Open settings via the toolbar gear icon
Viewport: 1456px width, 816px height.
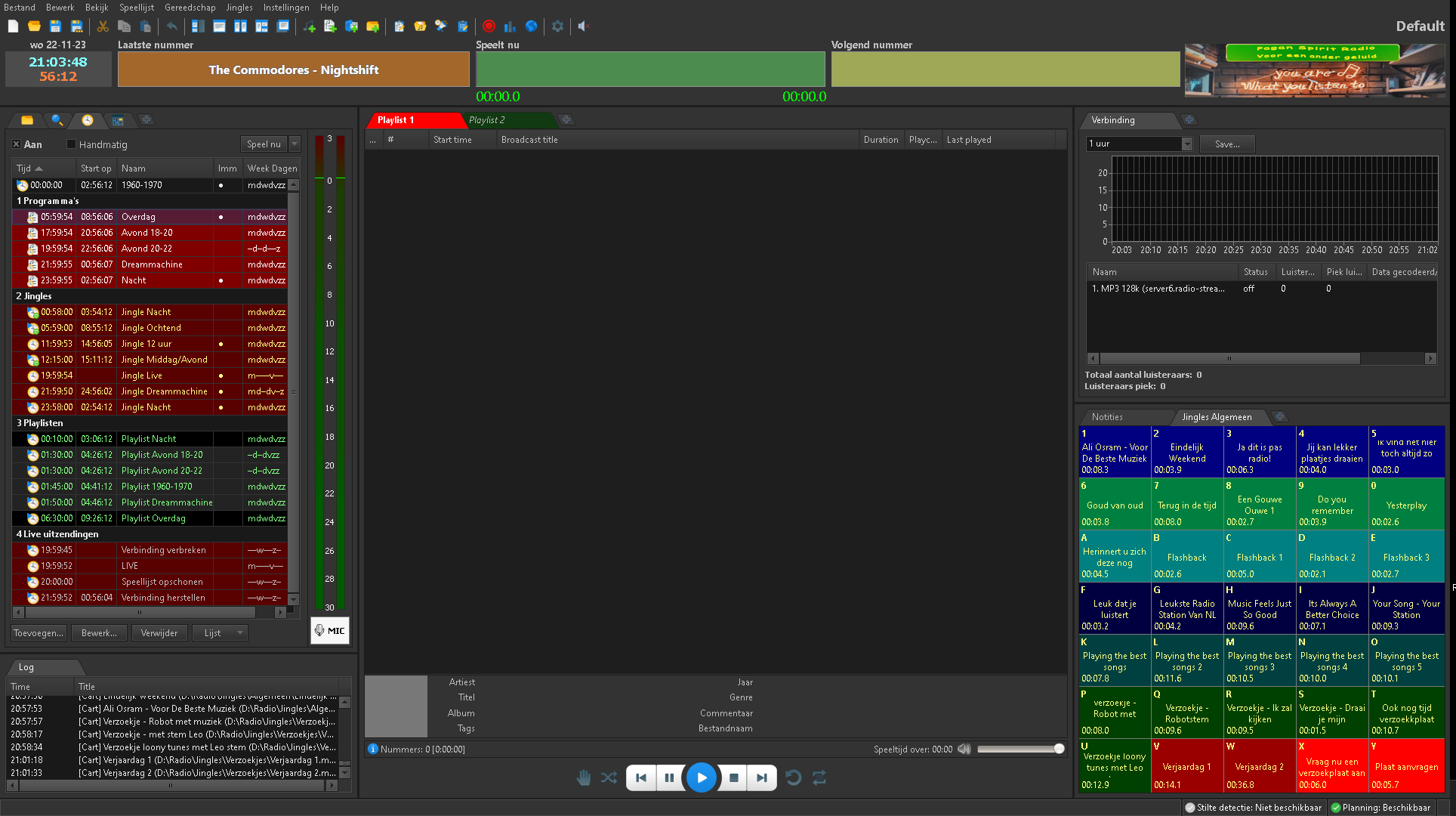coord(557,26)
